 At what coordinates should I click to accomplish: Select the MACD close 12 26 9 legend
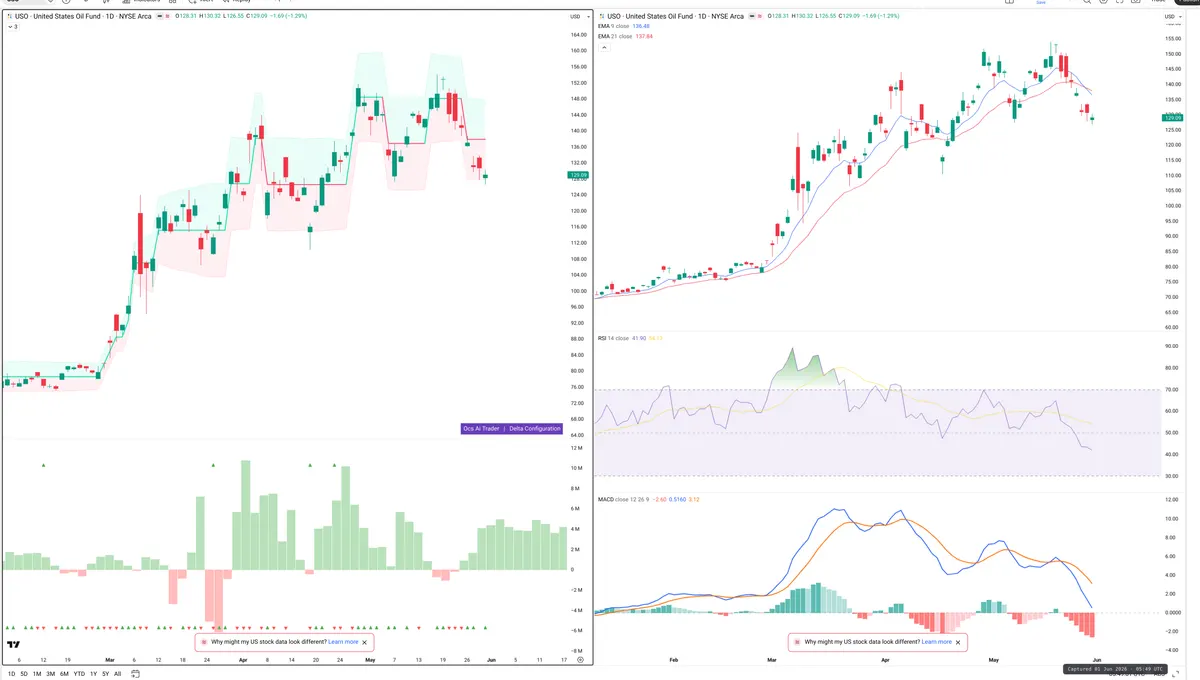[x=622, y=499]
